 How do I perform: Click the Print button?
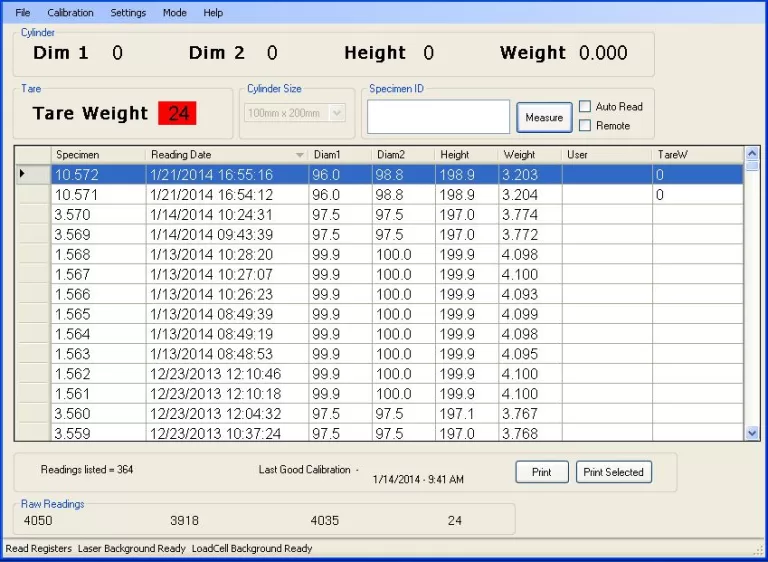(x=542, y=472)
